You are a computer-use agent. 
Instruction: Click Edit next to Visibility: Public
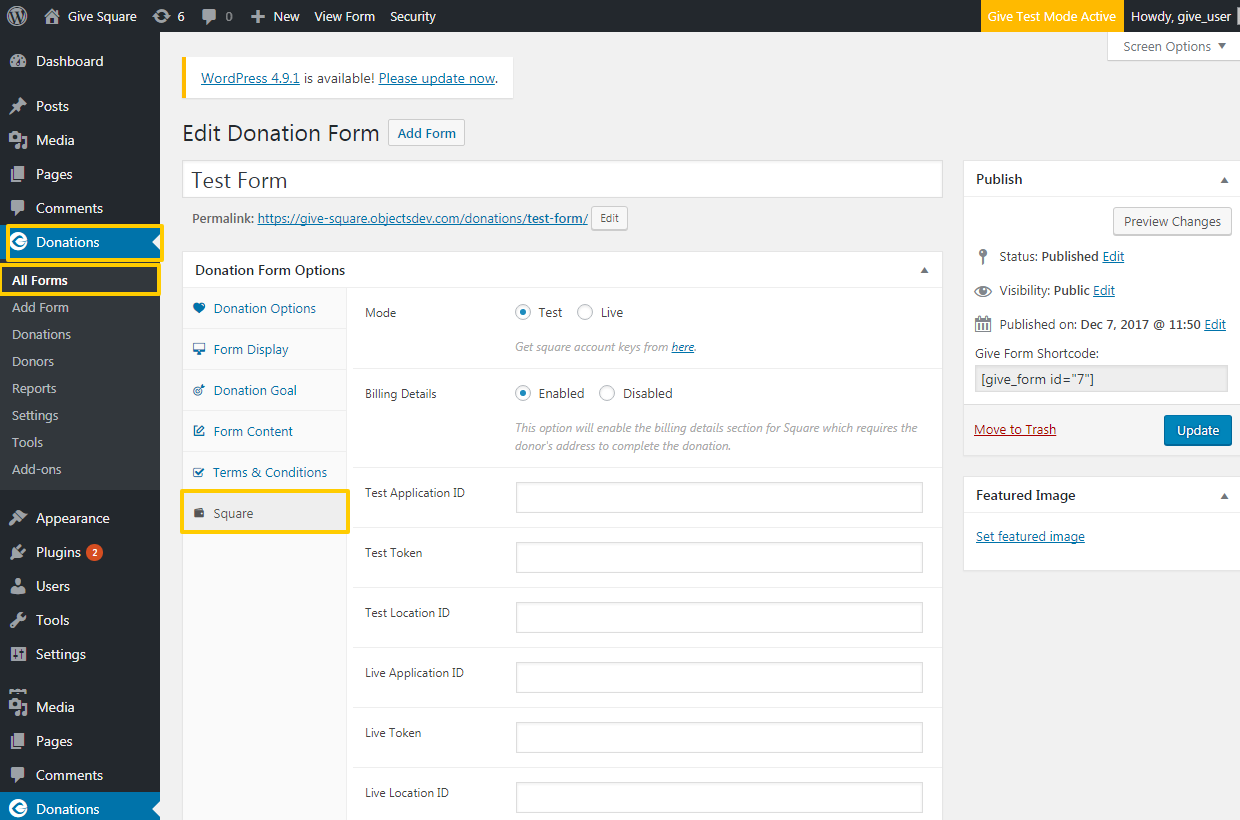[1104, 290]
